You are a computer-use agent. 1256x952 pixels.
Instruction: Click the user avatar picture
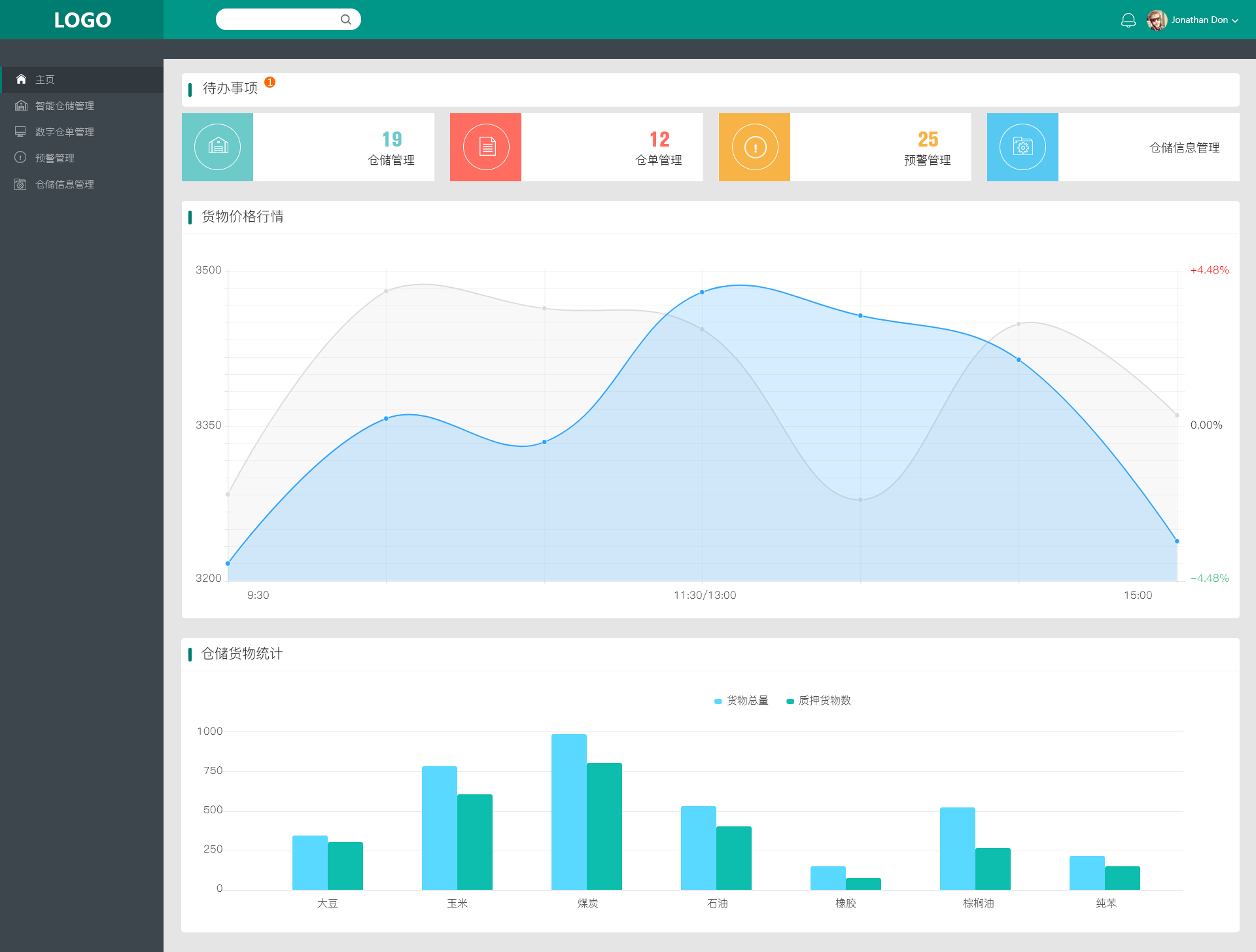(x=1157, y=20)
